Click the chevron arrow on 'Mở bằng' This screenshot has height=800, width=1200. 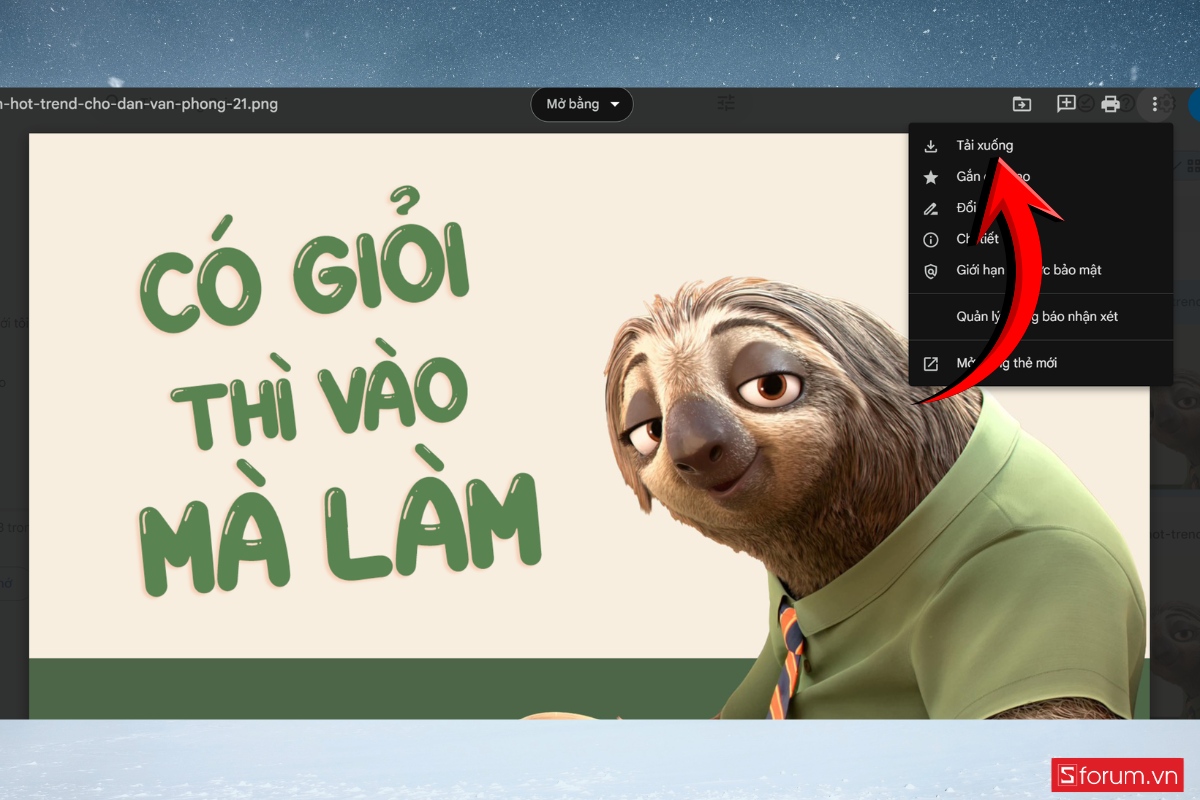pos(612,104)
